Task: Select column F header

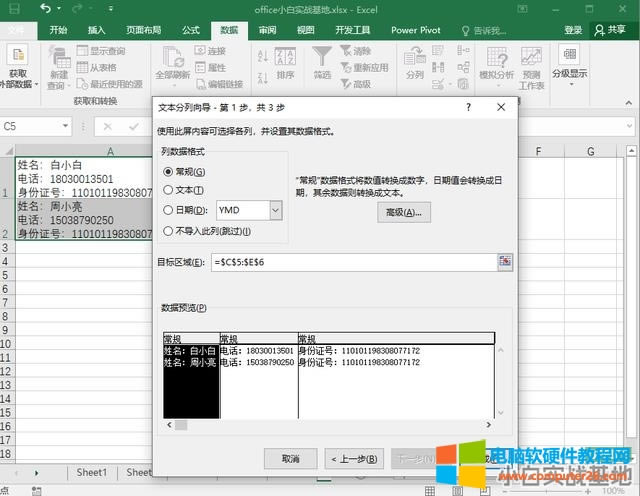Action: [x=538, y=151]
